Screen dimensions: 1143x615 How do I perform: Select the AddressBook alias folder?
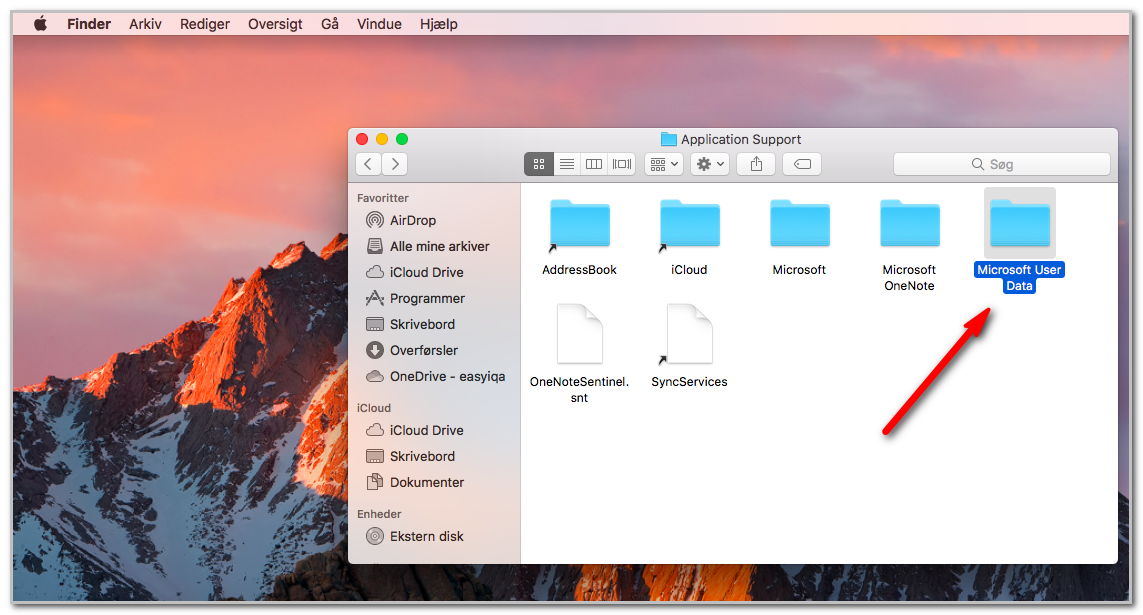click(x=580, y=238)
